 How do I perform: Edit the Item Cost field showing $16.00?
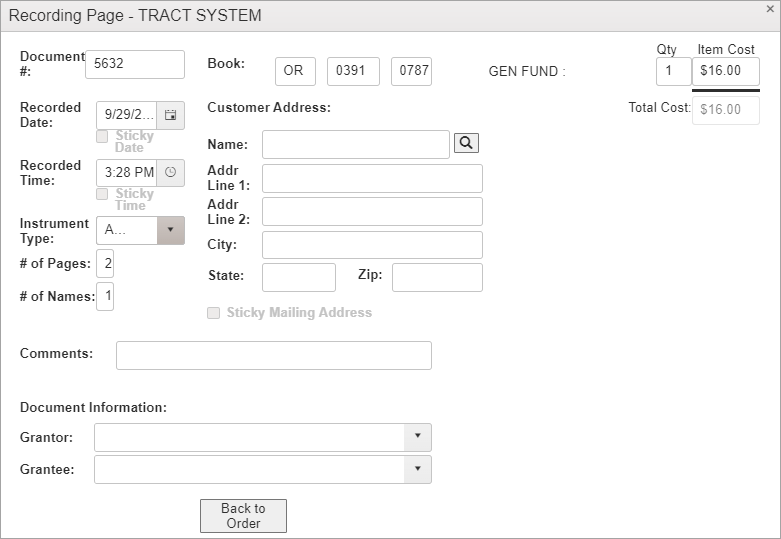click(x=725, y=72)
